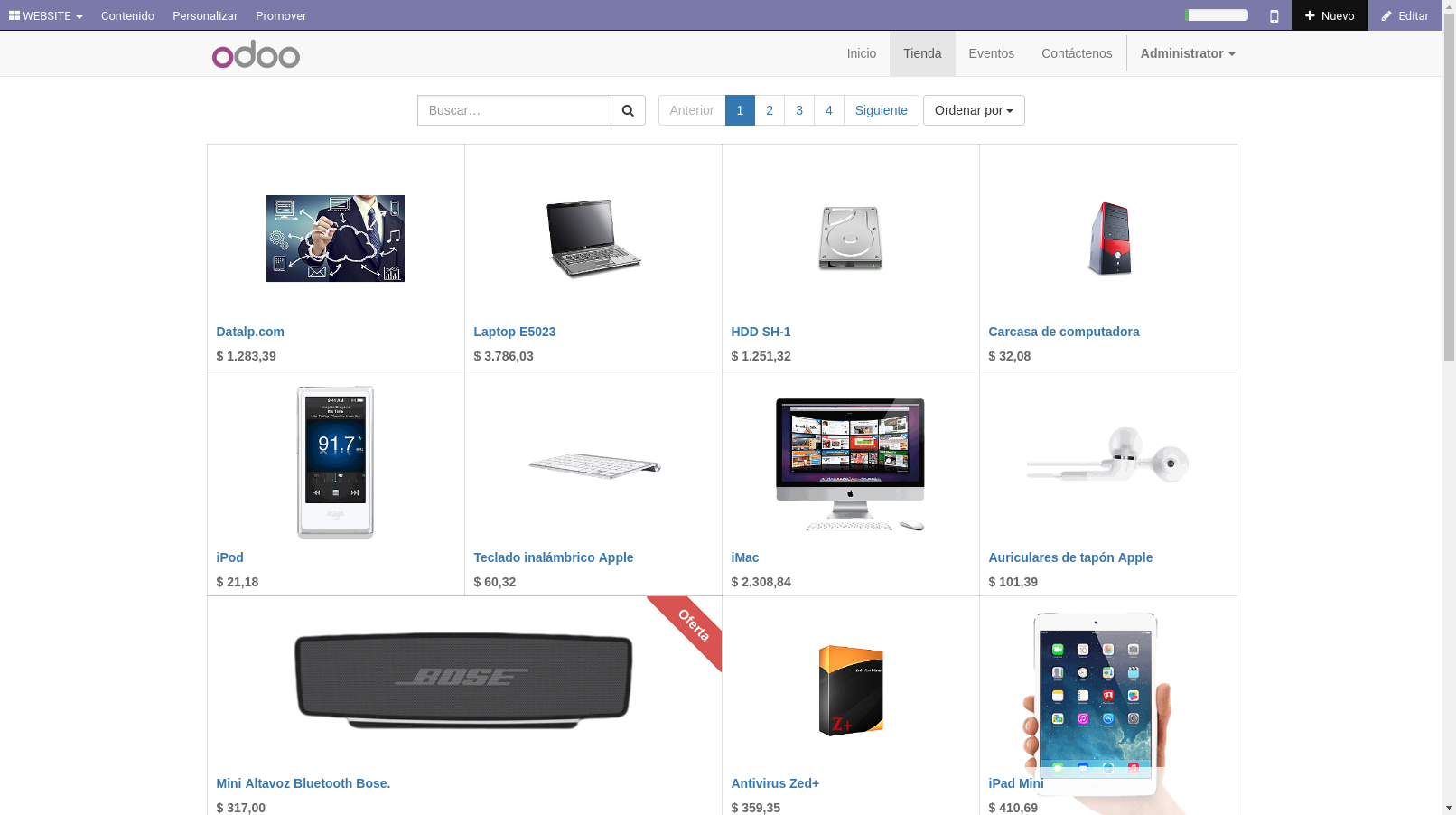Viewport: 1456px width, 815px height.
Task: Click the plus icon on Nuevo
Action: coord(1311,15)
